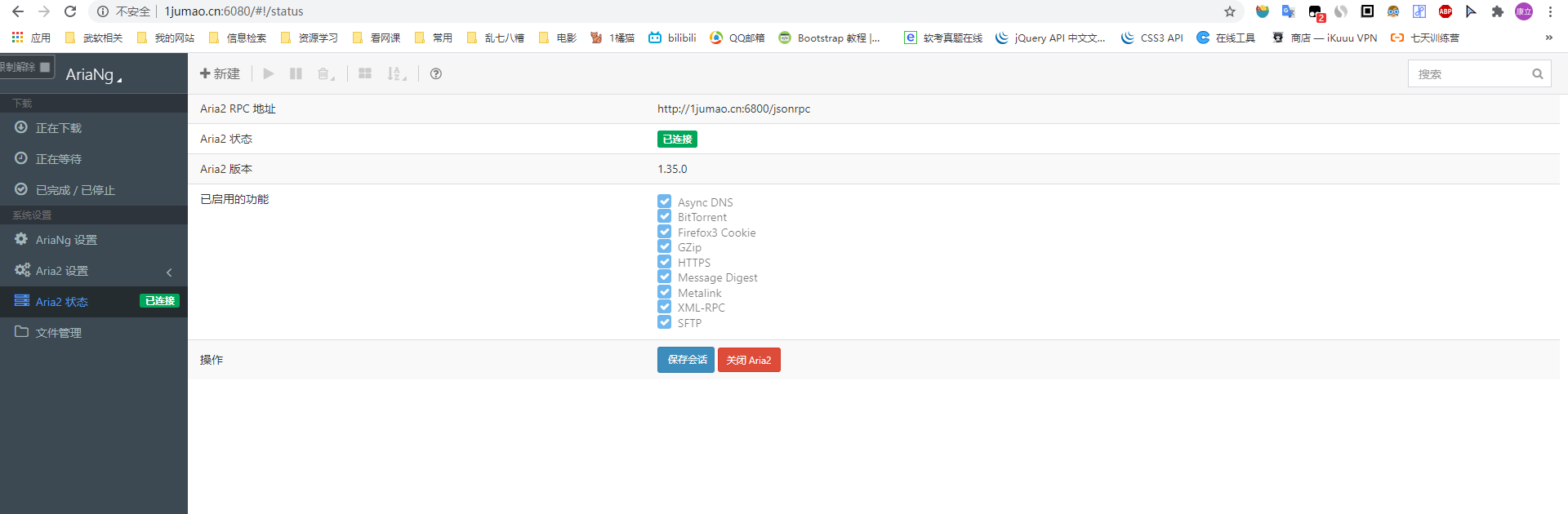This screenshot has height=514, width=1568.
Task: Open the 在线工具 bookmark
Action: point(1226,38)
